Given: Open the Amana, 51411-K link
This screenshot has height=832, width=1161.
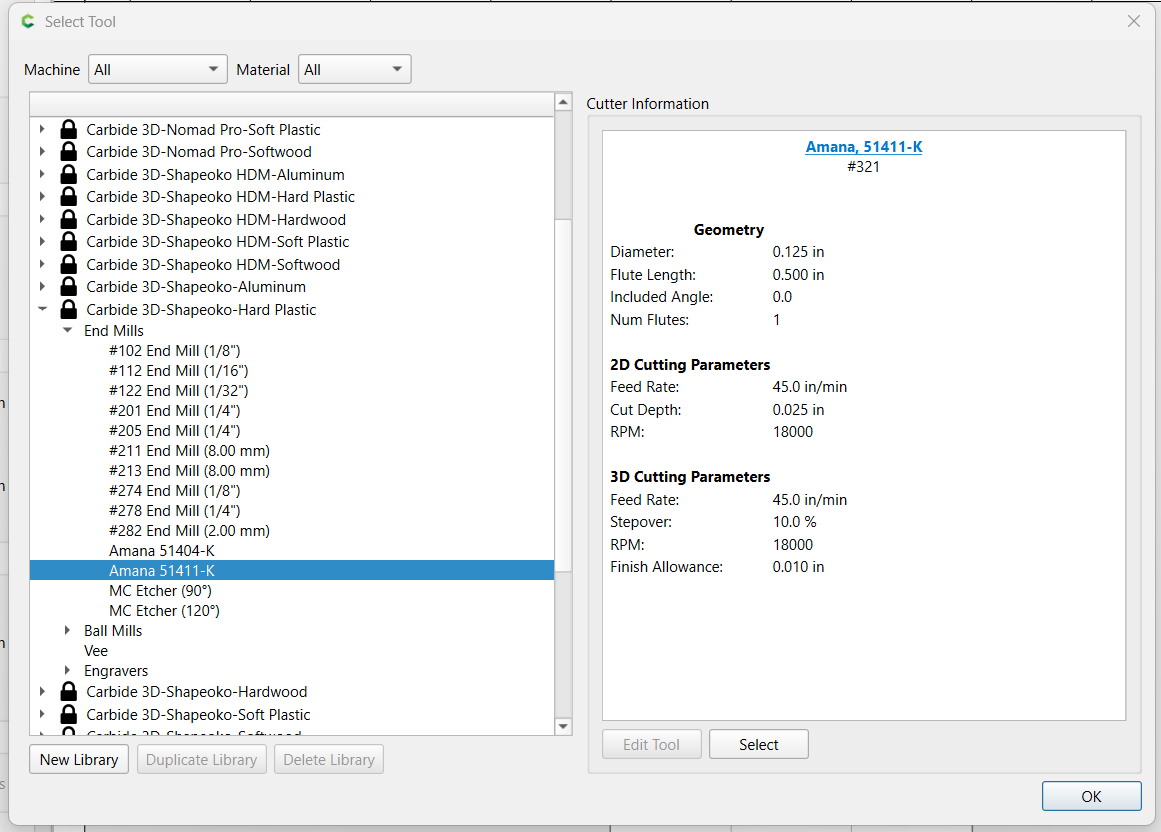Looking at the screenshot, I should [864, 147].
